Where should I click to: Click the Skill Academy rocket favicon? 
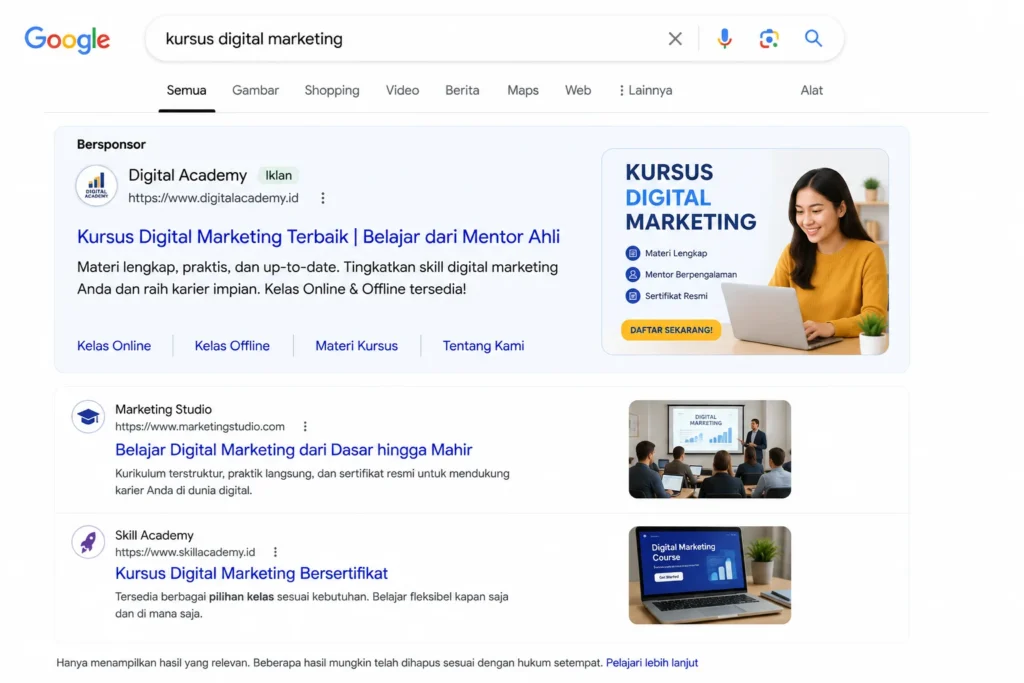pos(88,542)
